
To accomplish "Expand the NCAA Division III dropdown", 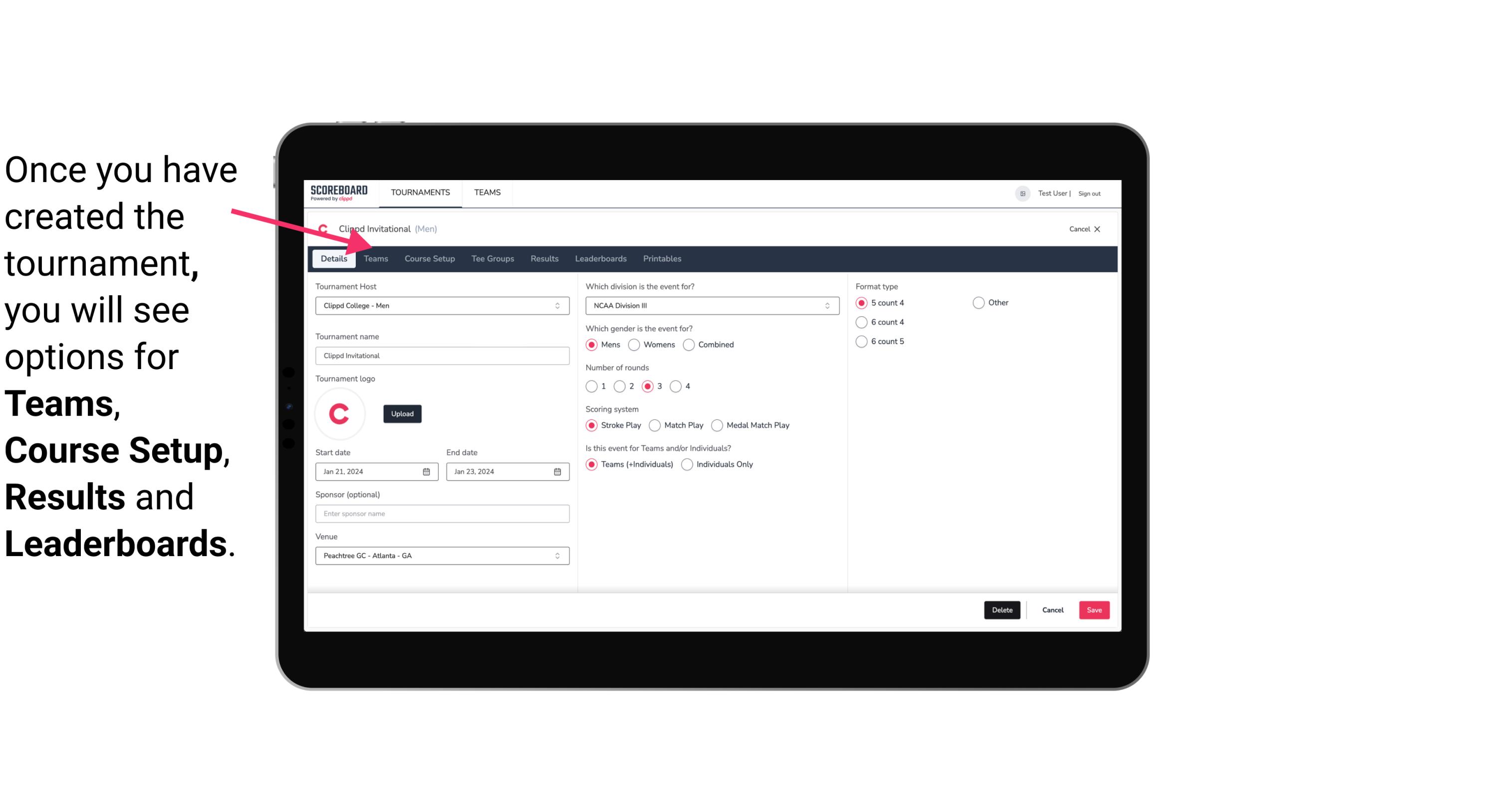I will [825, 305].
